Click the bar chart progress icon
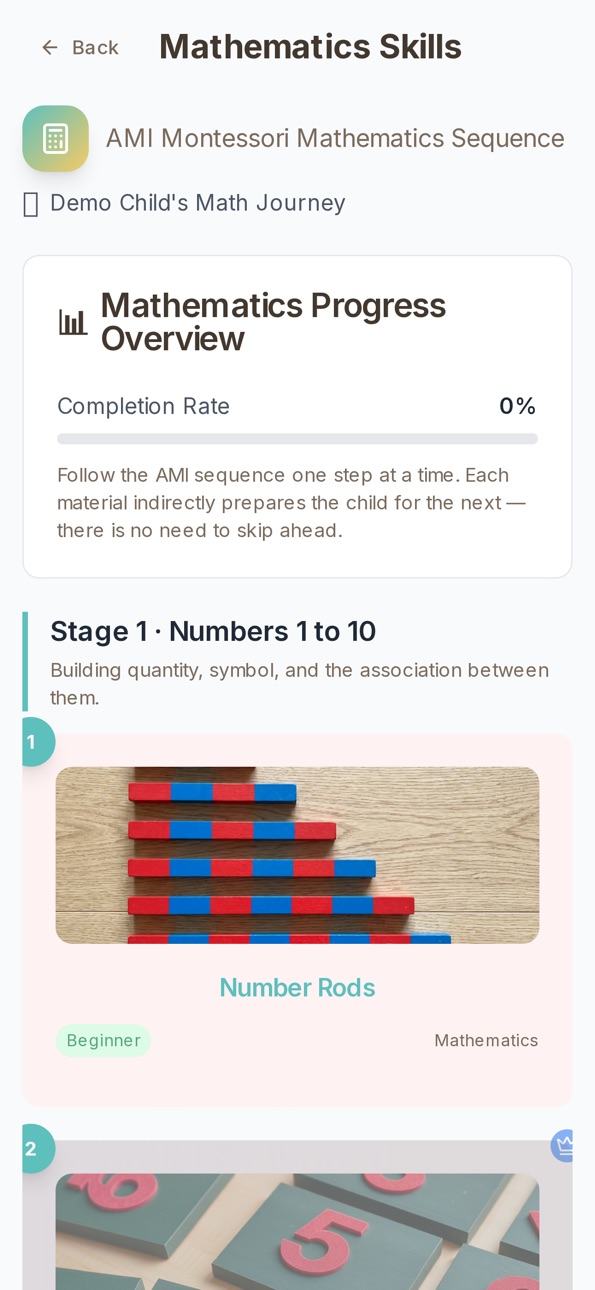 73,322
